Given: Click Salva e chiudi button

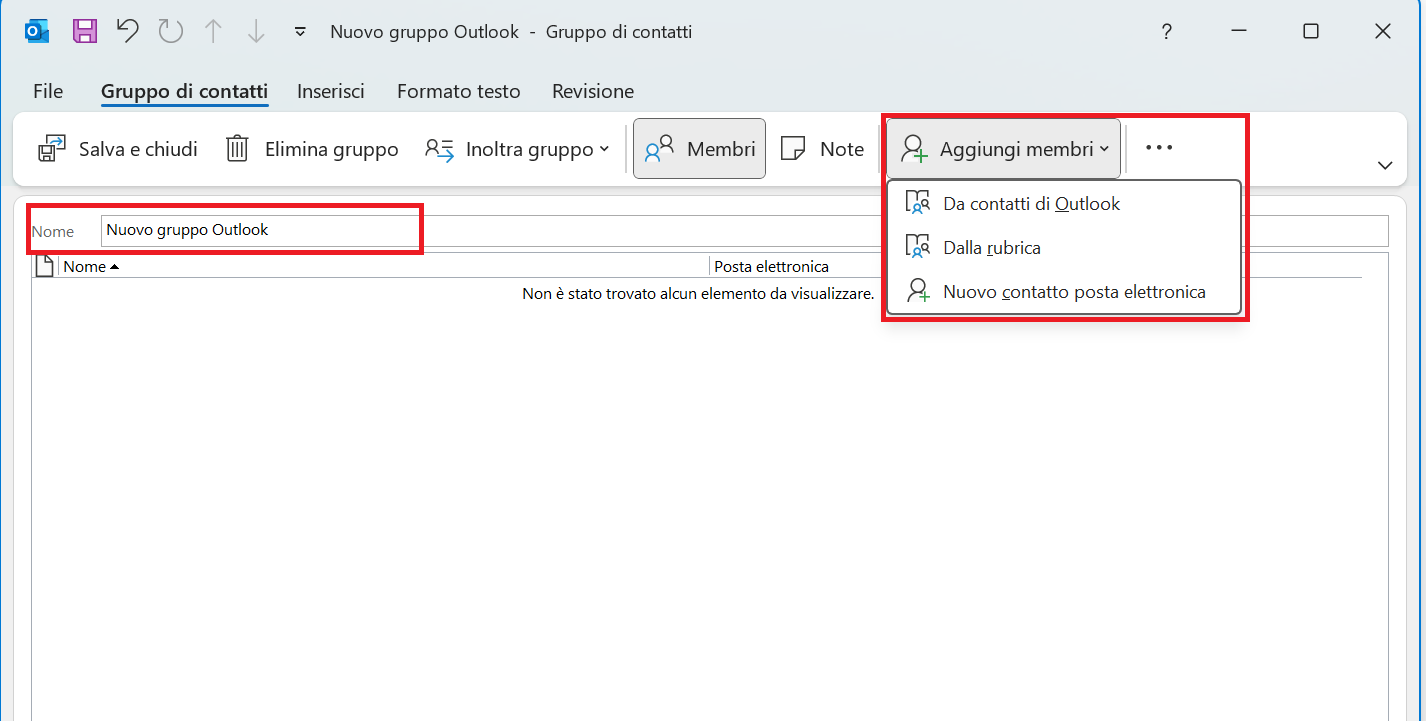Looking at the screenshot, I should 117,149.
